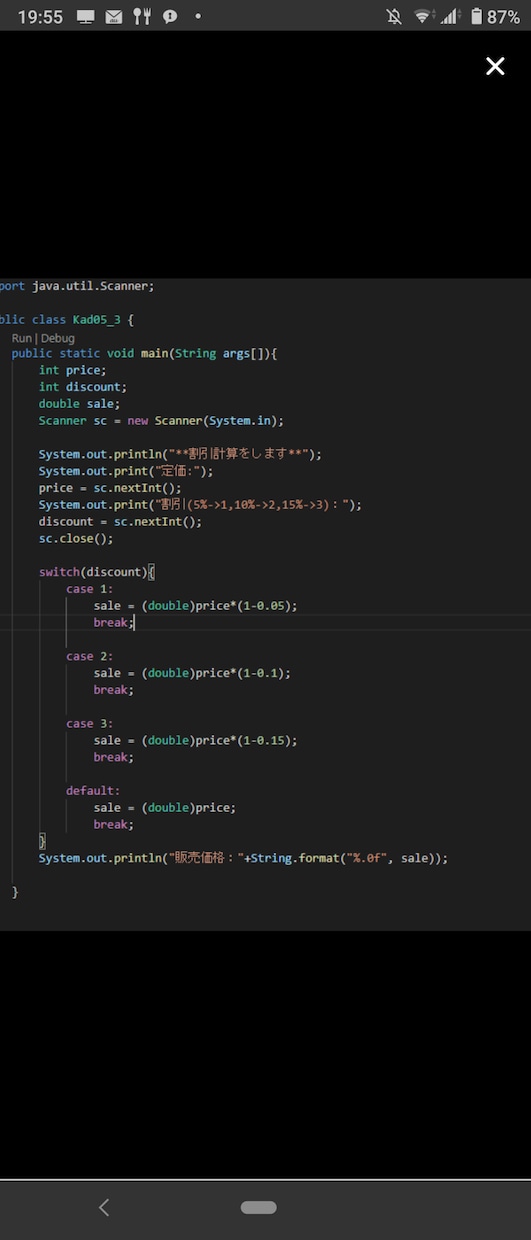Click the 'sc.close();' line
Image resolution: width=531 pixels, height=1240 pixels.
tap(76, 538)
